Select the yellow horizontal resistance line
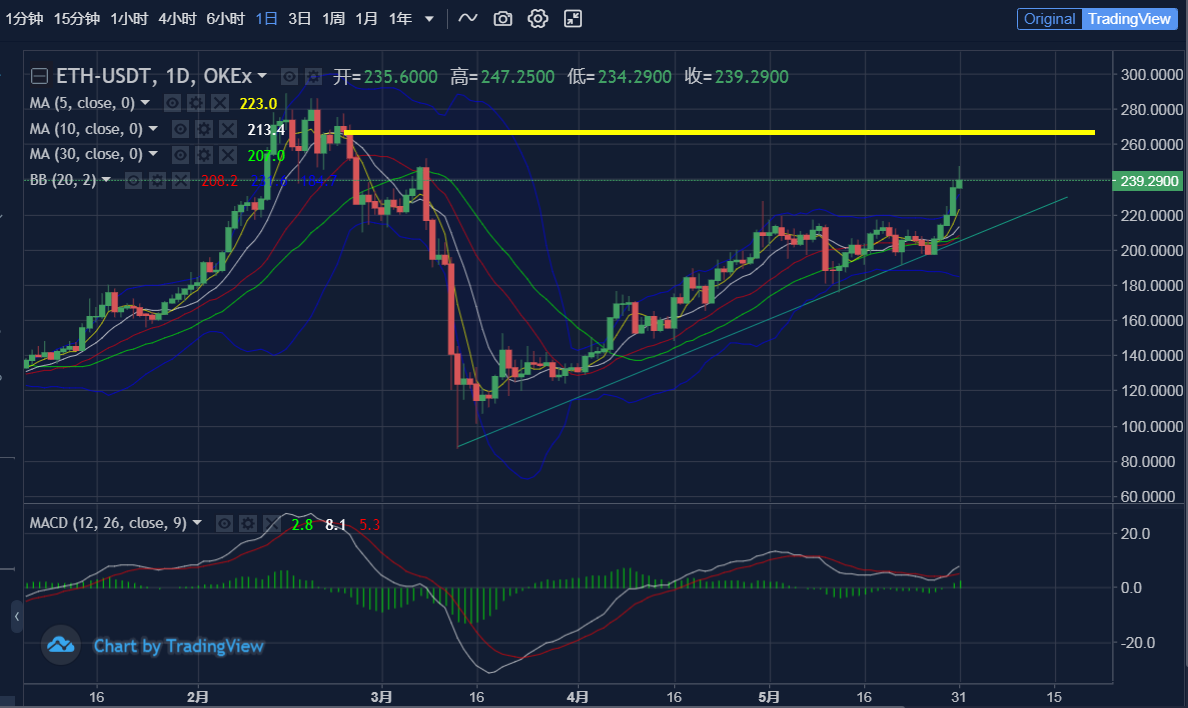This screenshot has height=708, width=1188. coord(719,133)
